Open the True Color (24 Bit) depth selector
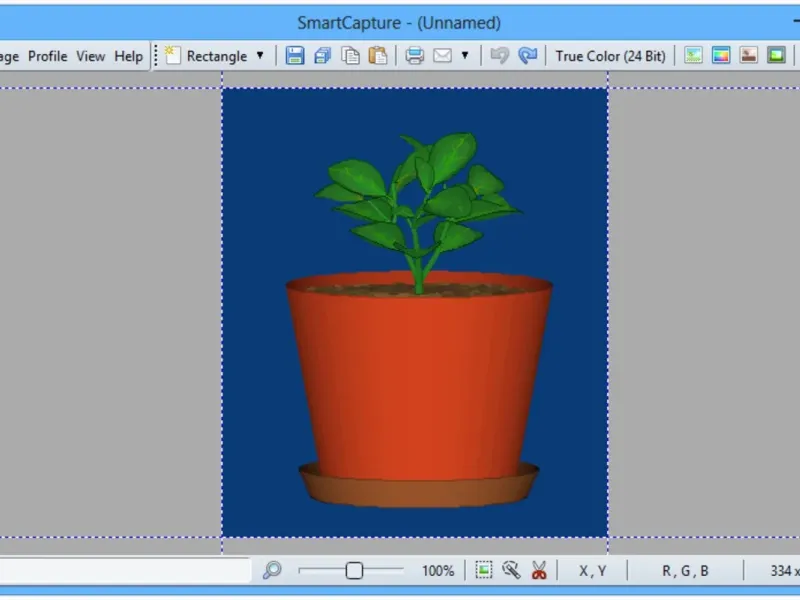The image size is (800, 600). 610,56
